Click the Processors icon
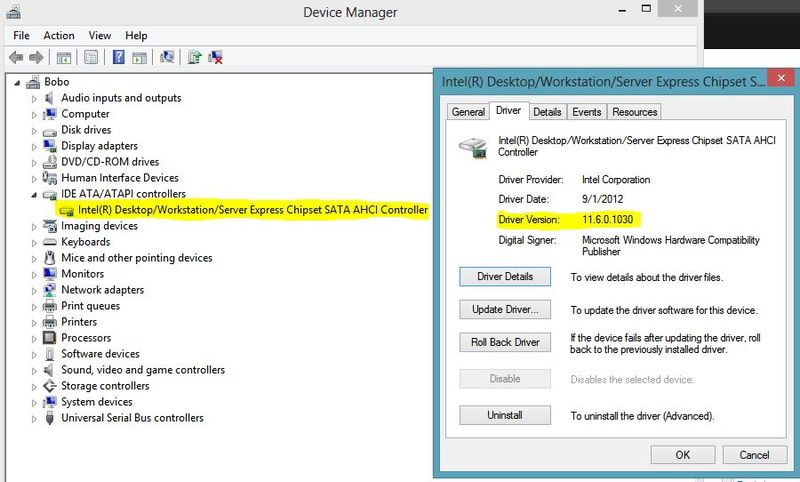Viewport: 800px width, 482px height. 49,338
